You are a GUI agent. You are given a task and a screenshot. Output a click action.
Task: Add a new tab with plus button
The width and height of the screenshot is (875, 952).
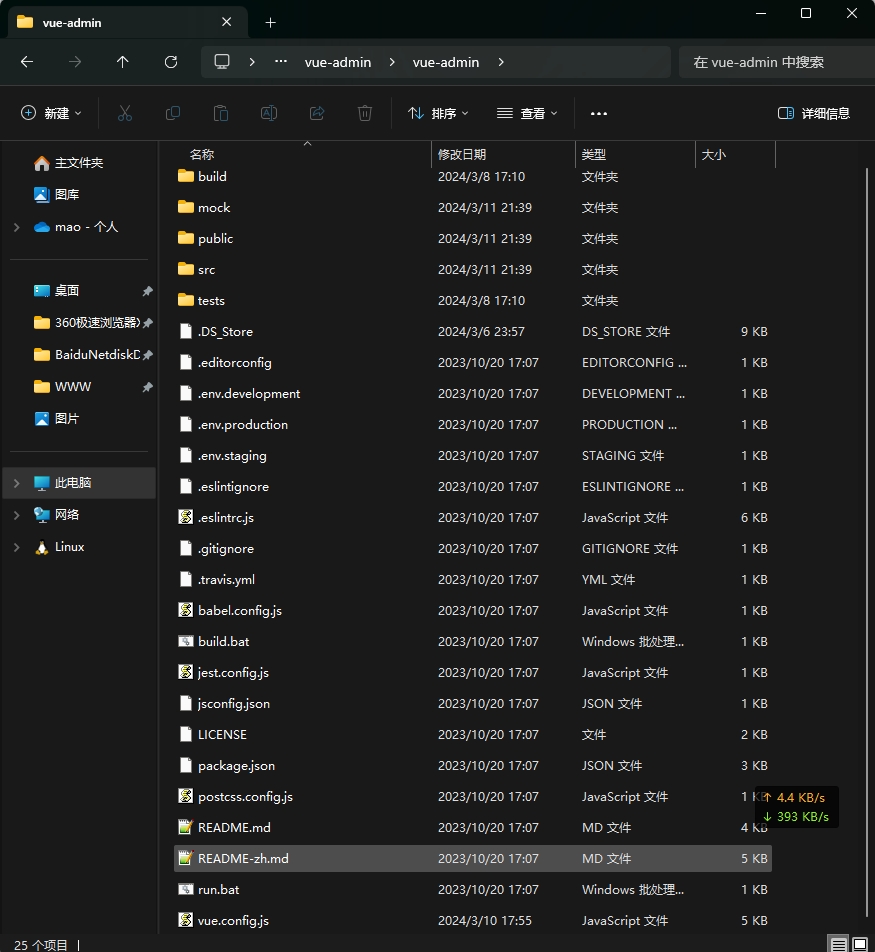(x=270, y=22)
